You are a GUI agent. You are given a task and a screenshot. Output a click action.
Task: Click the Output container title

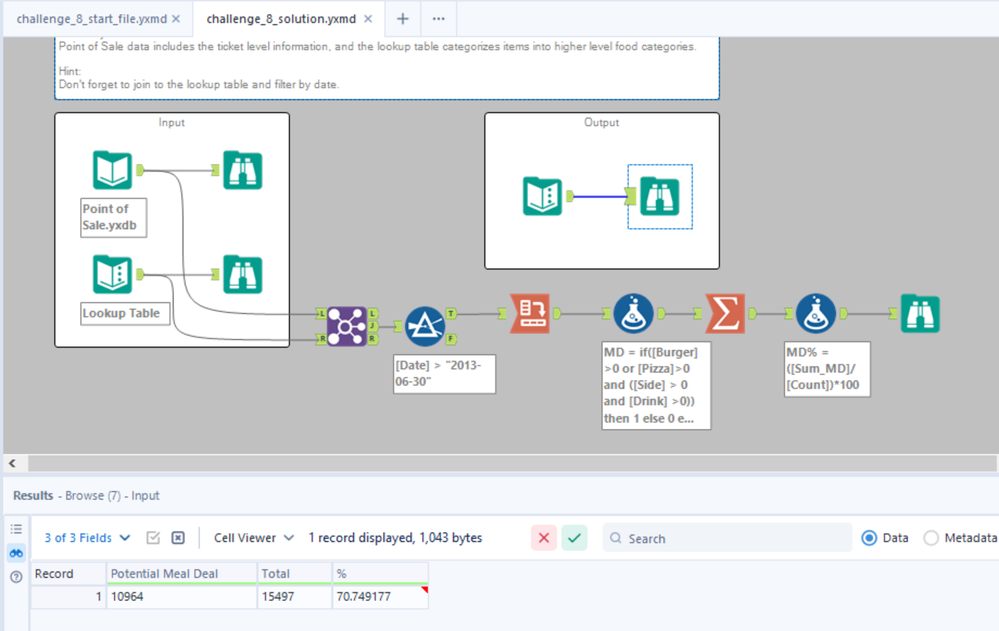[601, 122]
